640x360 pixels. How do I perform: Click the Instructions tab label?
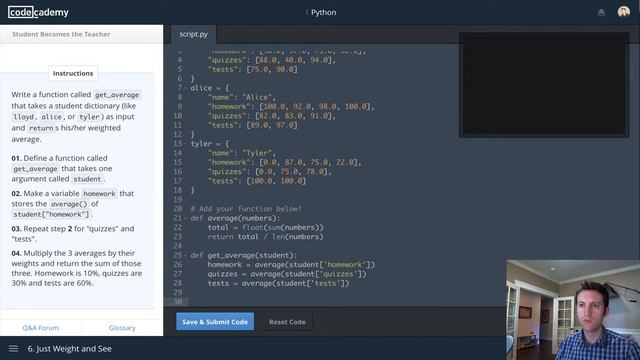[x=73, y=73]
